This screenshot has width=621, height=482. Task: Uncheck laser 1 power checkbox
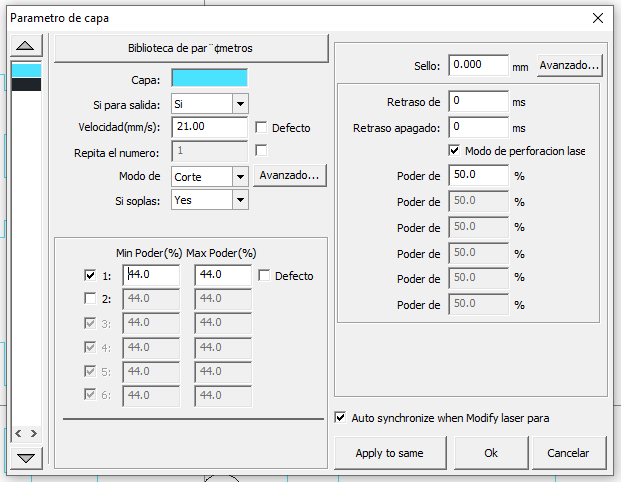coord(91,275)
